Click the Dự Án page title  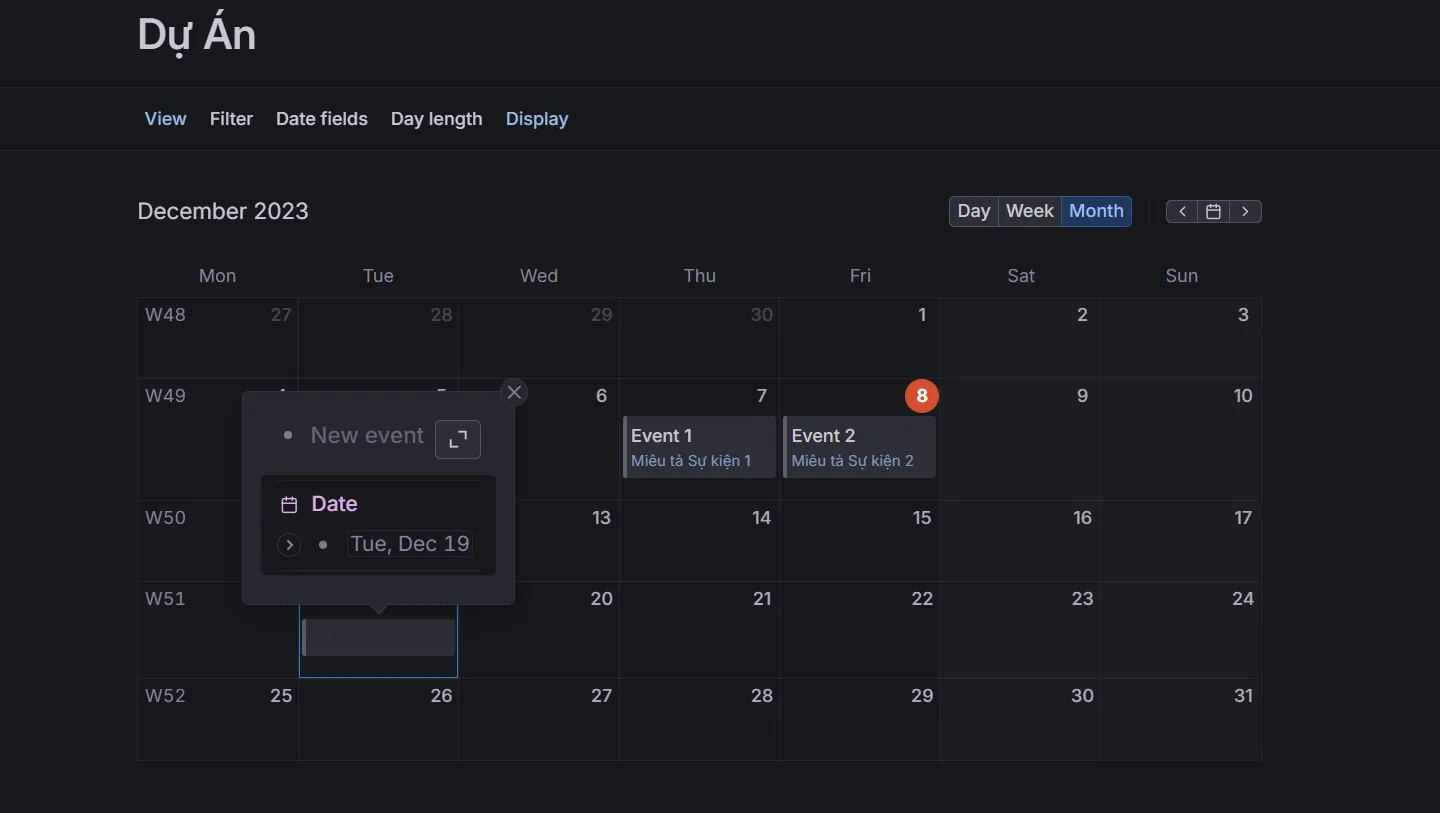click(197, 34)
